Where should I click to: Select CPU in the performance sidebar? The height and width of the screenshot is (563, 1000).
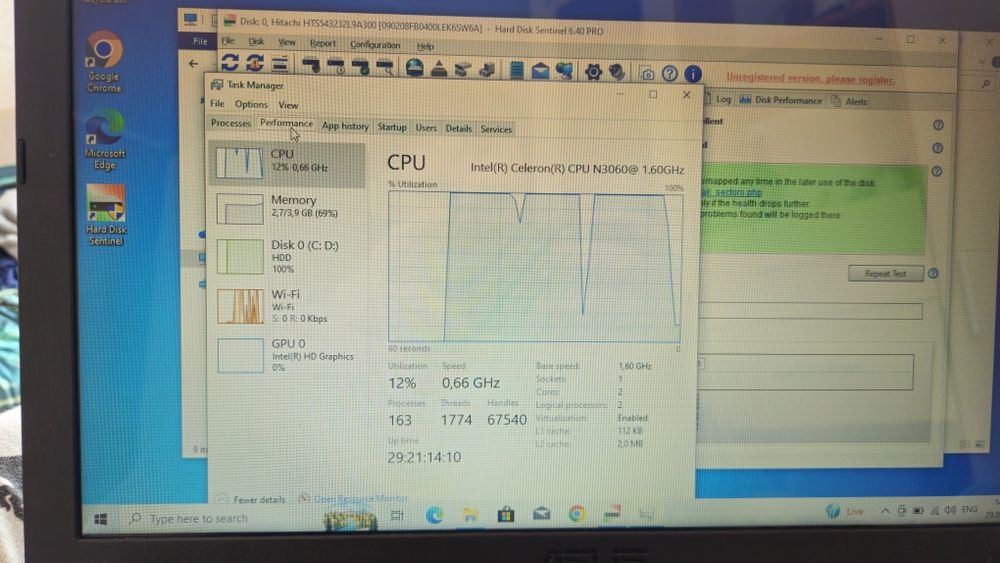[288, 163]
